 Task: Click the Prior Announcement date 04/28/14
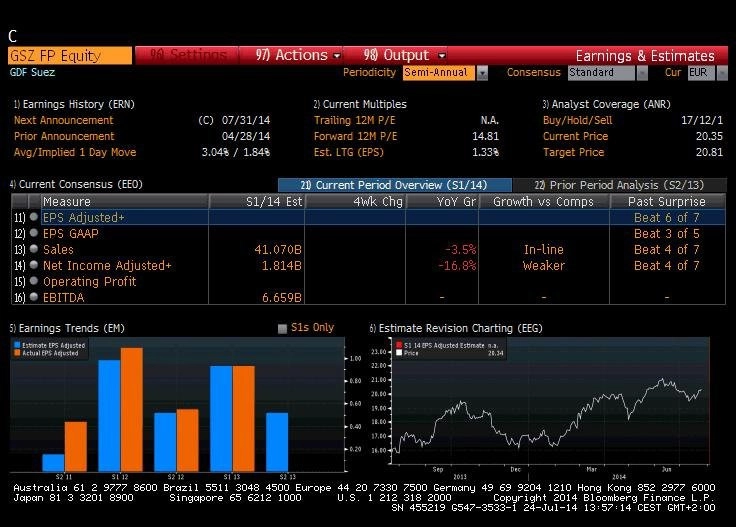click(246, 136)
